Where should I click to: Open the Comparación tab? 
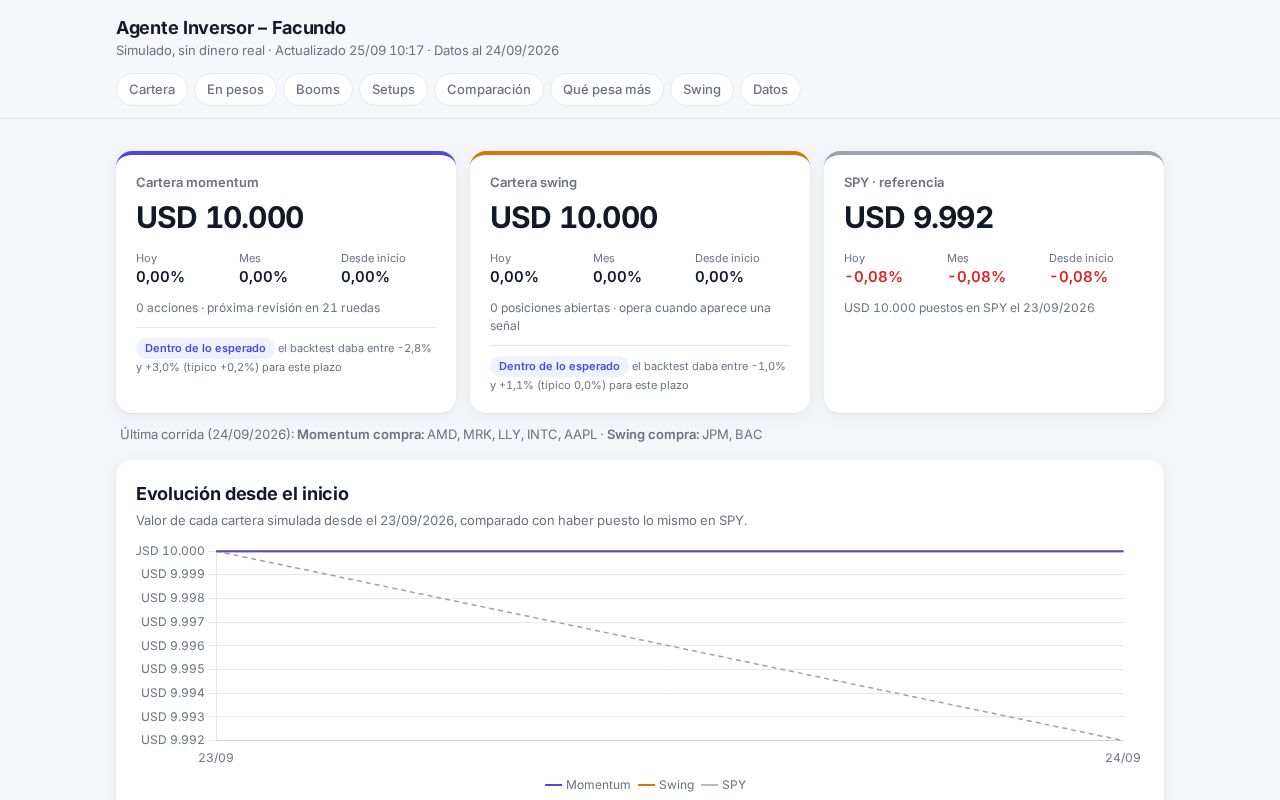(x=489, y=89)
